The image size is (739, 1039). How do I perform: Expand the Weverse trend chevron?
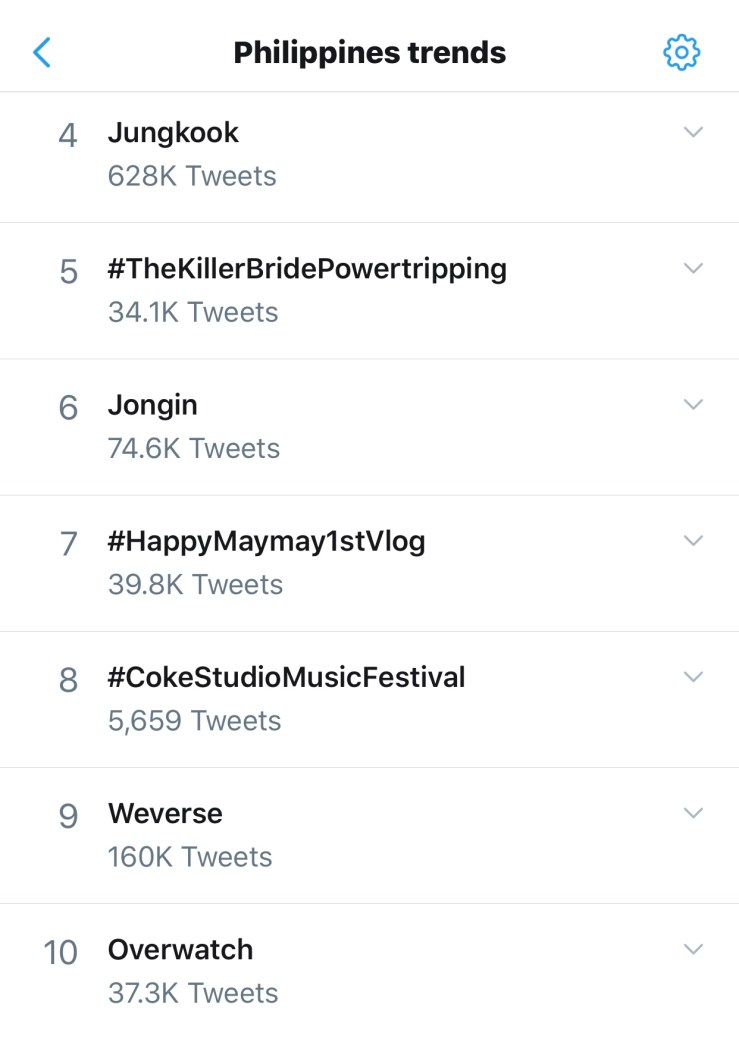[693, 813]
